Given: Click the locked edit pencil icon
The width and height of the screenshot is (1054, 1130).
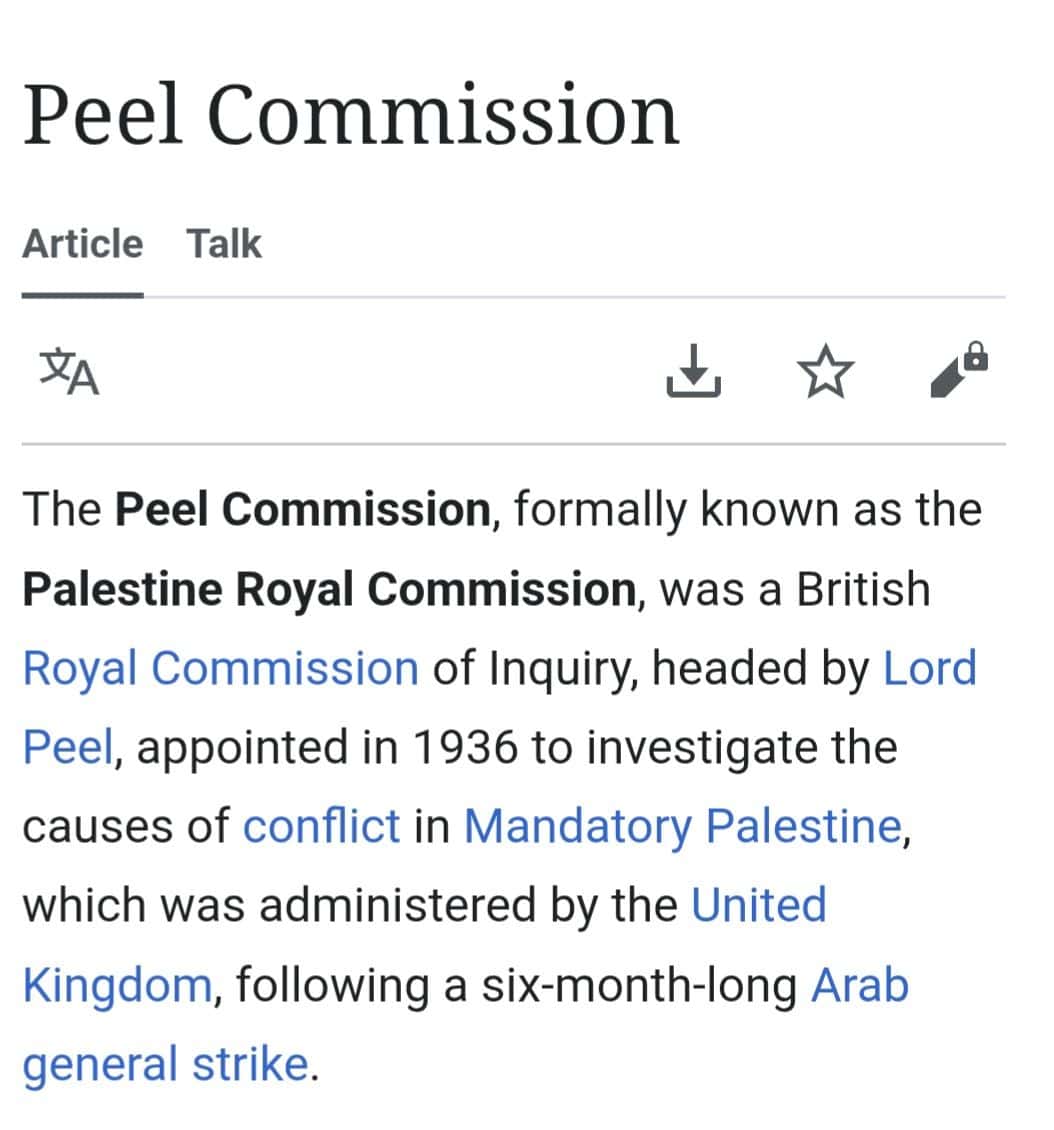Looking at the screenshot, I should pyautogui.click(x=959, y=369).
